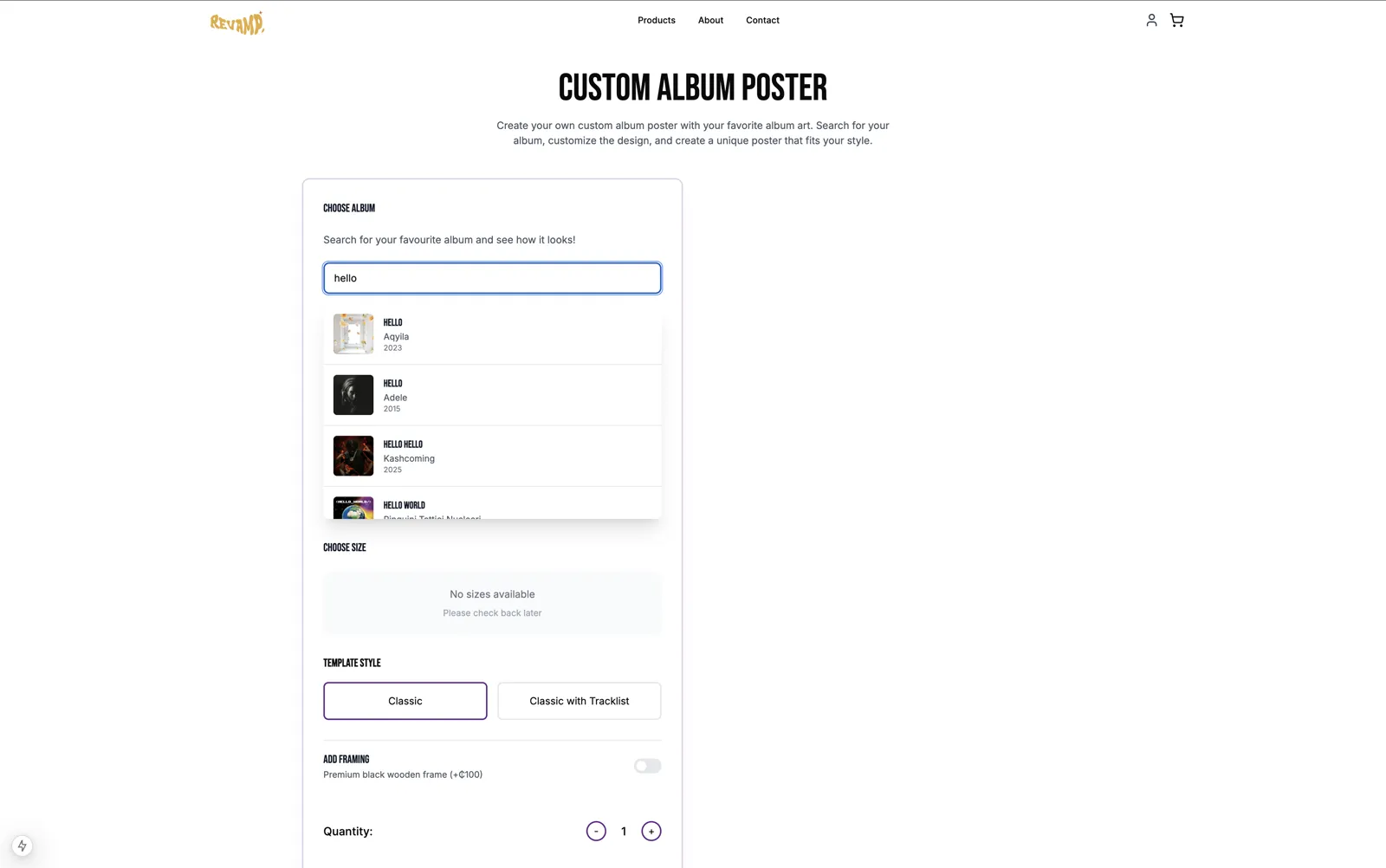Click the Hello World album cover thumbnail

pyautogui.click(x=353, y=508)
